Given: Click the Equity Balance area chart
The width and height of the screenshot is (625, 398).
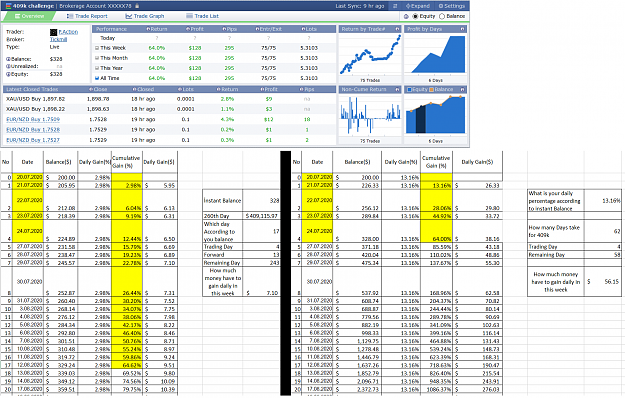Looking at the screenshot, I should [435, 116].
